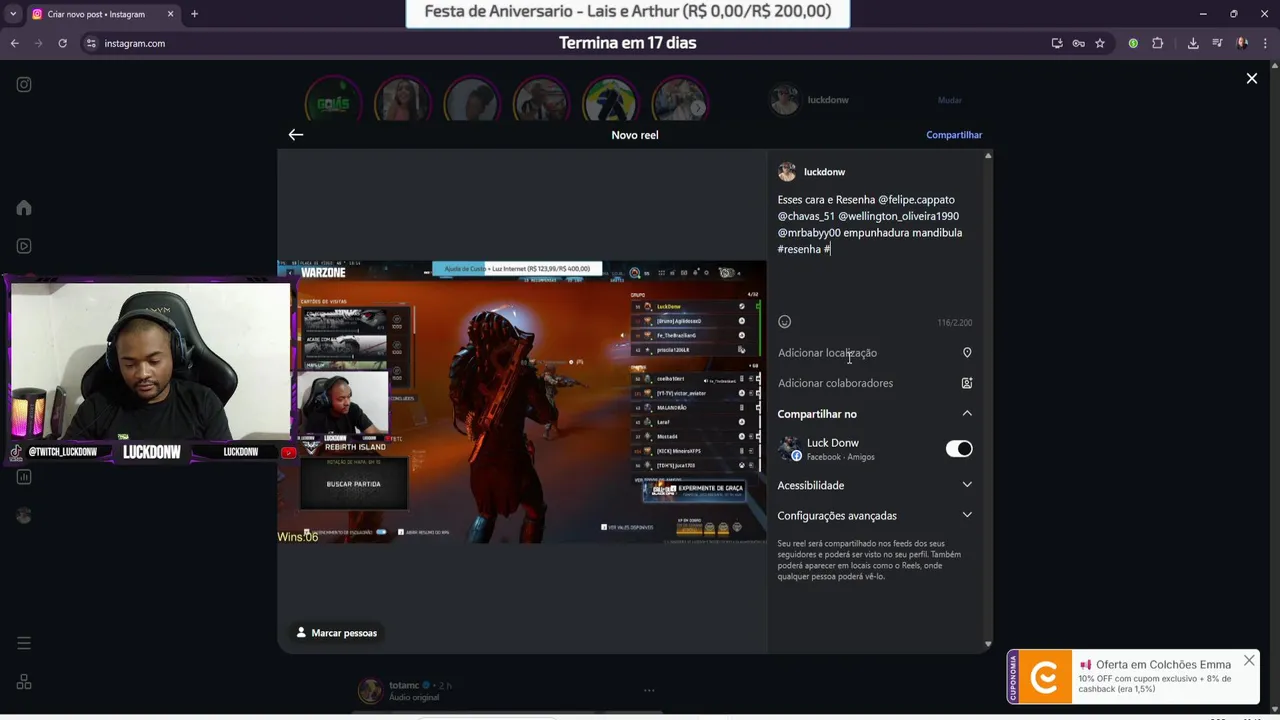Click the 116/2.200 character counter

[954, 323]
